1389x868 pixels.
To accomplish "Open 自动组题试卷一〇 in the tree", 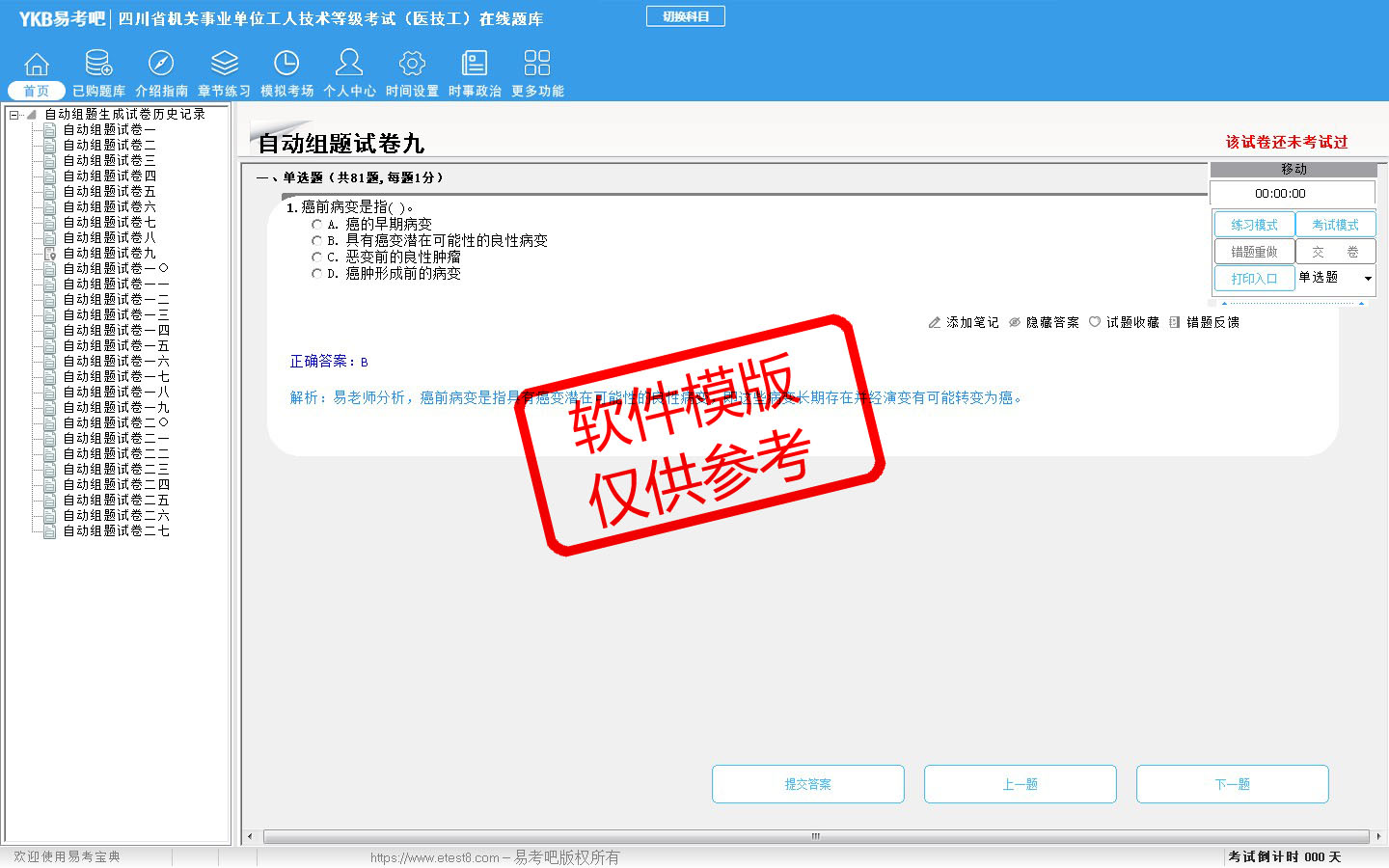I will click(x=116, y=268).
